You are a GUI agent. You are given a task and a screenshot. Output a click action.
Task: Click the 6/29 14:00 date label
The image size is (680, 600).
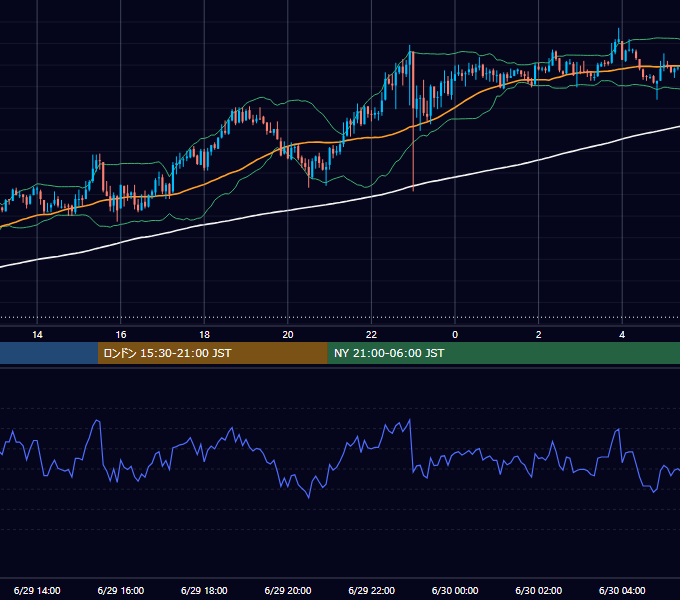point(37,590)
